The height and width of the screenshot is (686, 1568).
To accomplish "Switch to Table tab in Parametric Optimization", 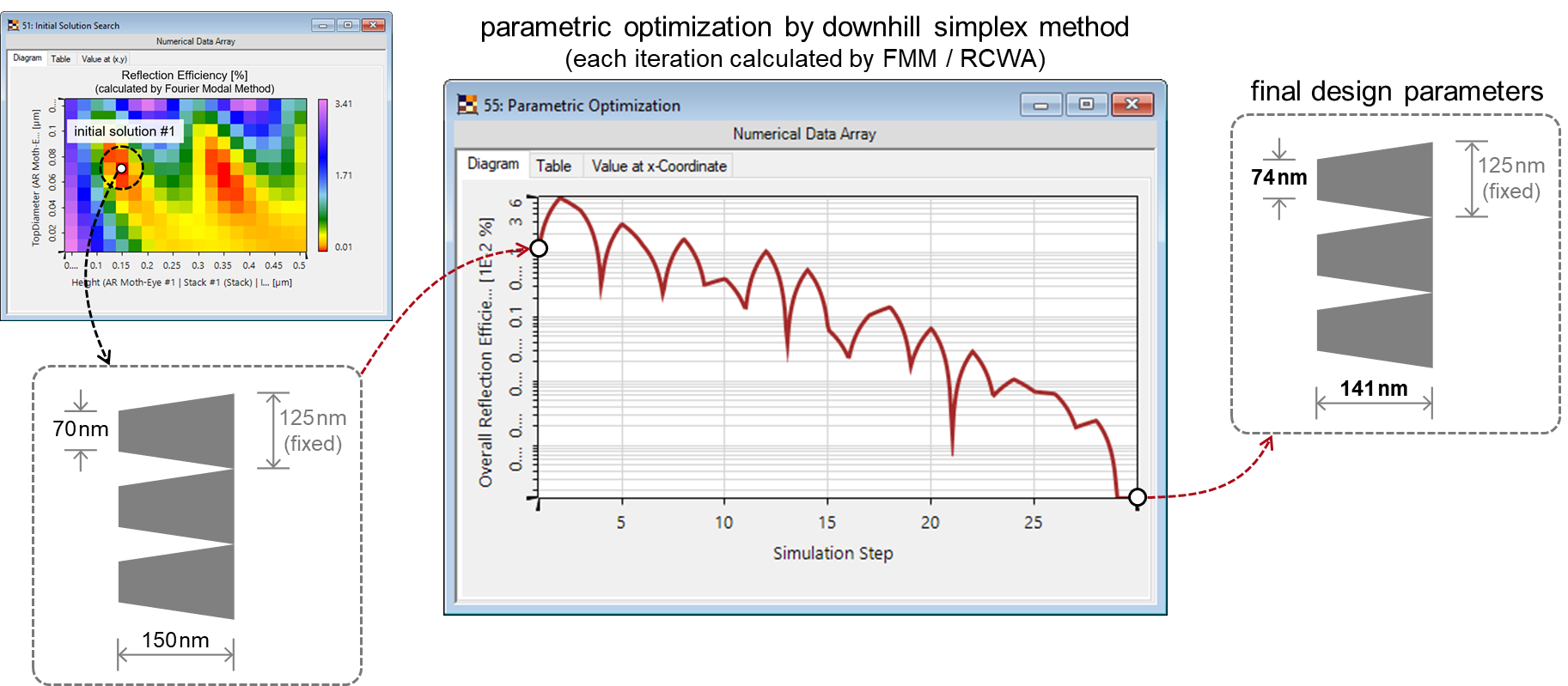I will 553,166.
